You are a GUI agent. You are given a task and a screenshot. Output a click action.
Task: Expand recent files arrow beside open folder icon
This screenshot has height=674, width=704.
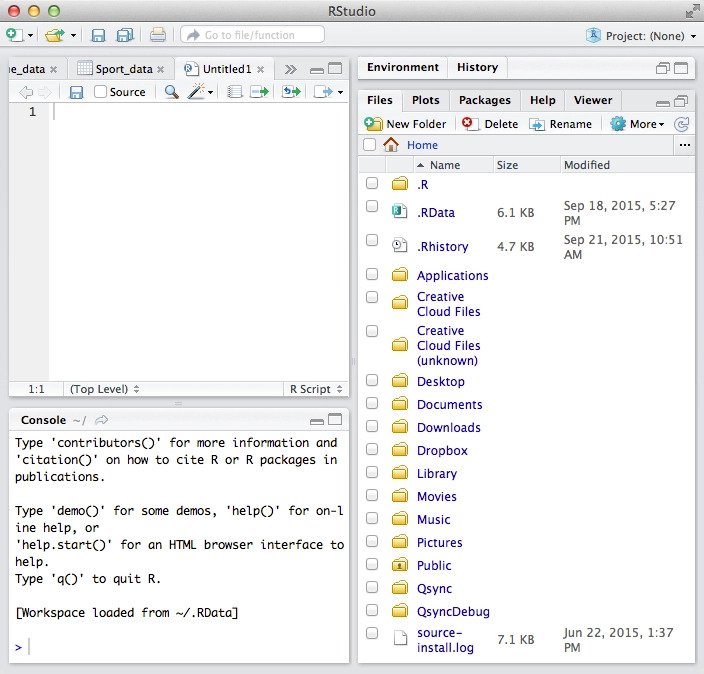point(73,35)
